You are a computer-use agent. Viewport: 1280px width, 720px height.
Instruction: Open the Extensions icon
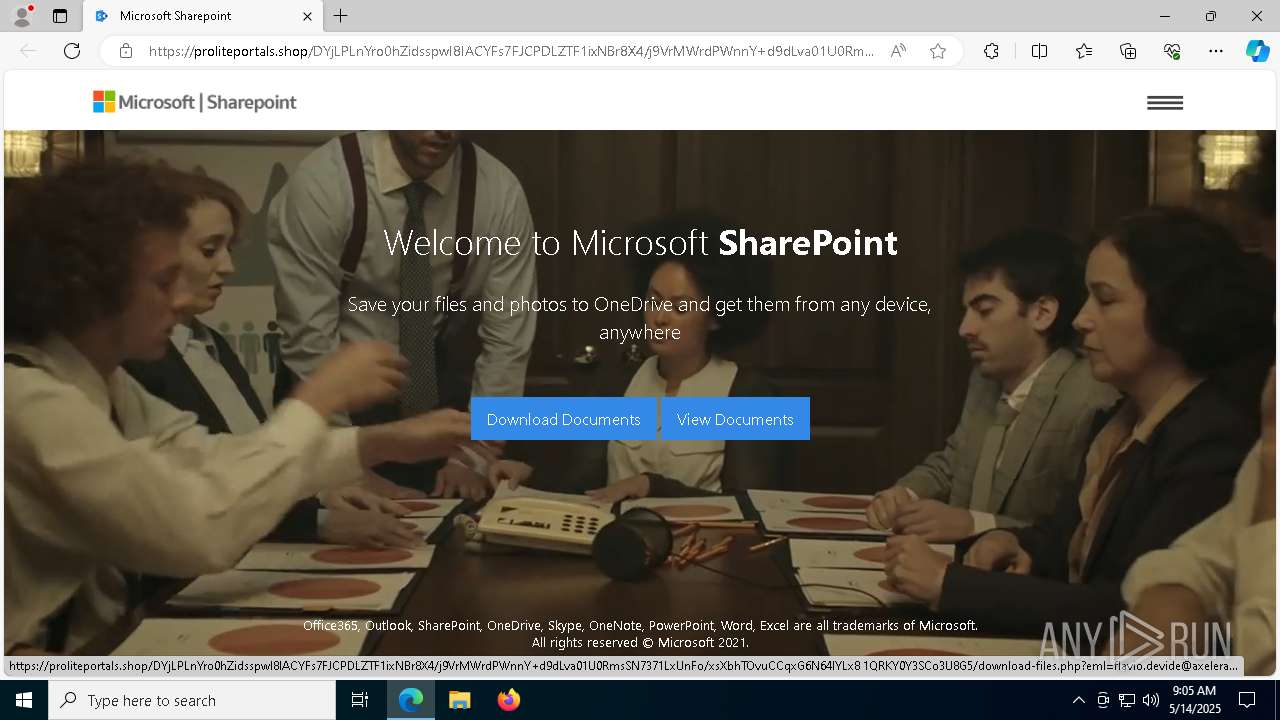[x=991, y=51]
